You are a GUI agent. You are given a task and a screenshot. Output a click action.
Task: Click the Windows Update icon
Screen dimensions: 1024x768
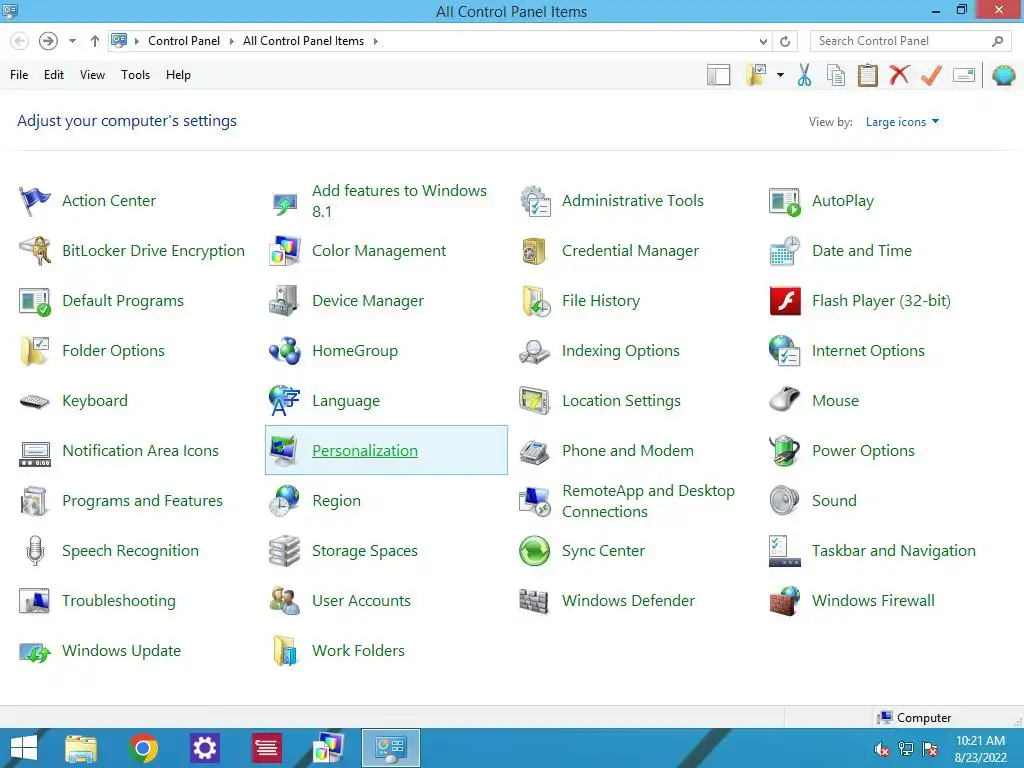tap(35, 651)
